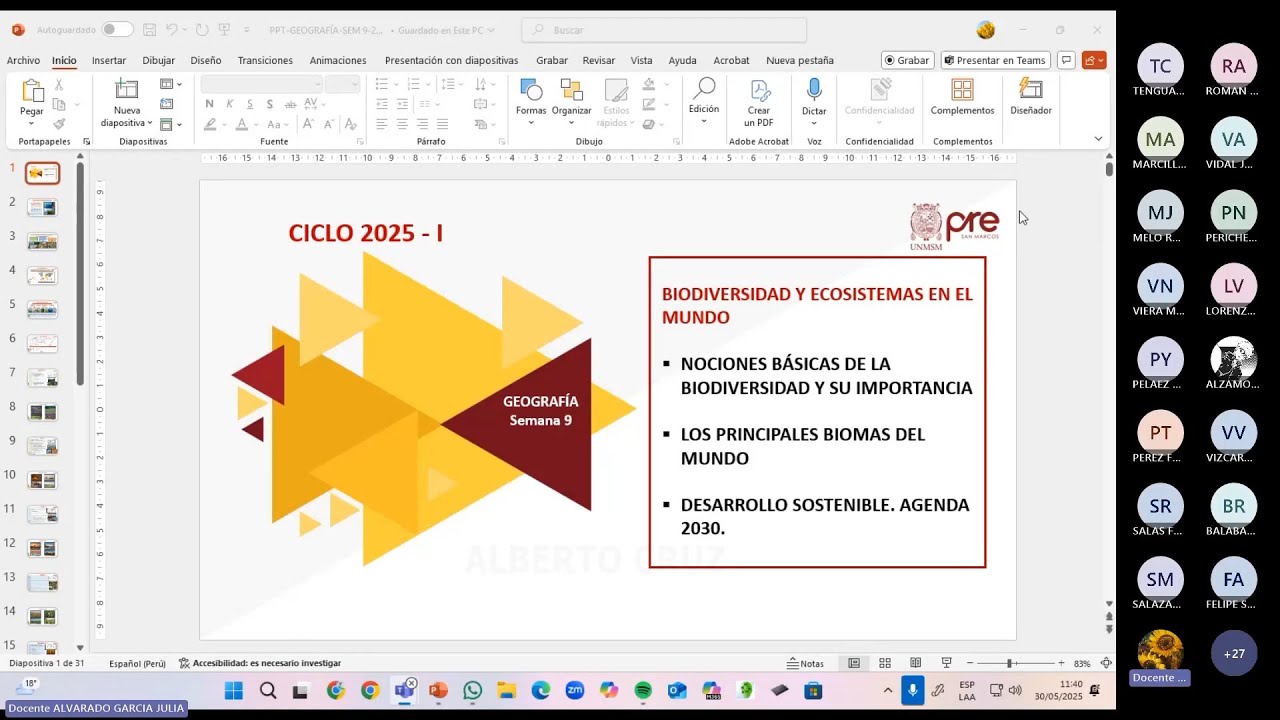Click the 83% zoom level

pos(1082,663)
